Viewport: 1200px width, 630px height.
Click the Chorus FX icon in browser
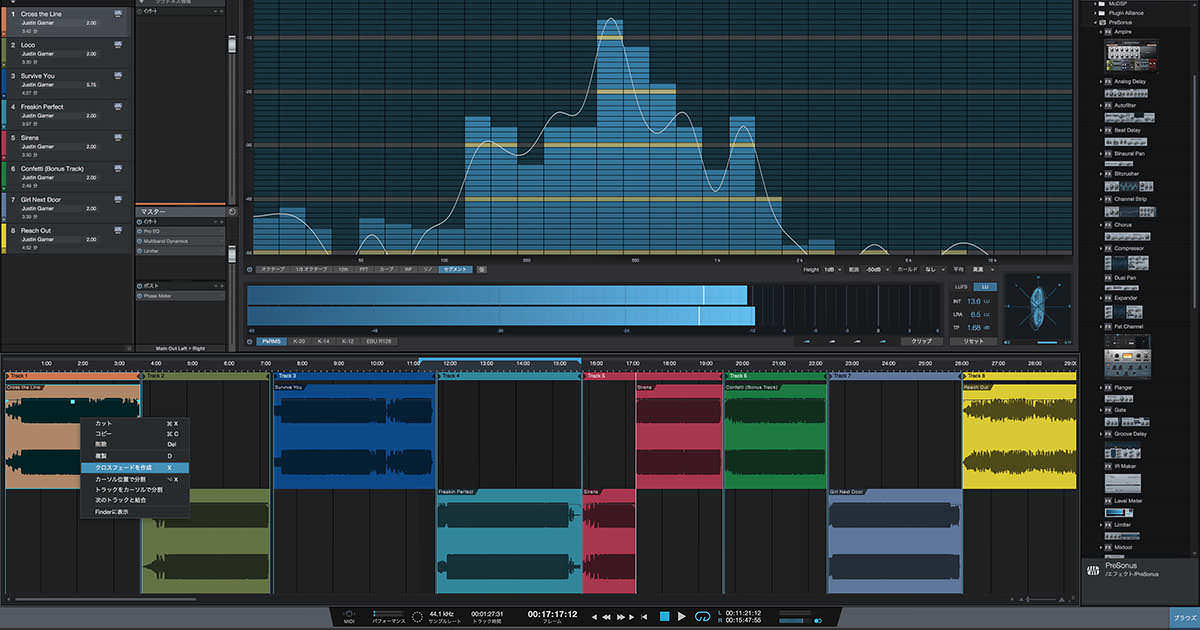[x=1108, y=225]
